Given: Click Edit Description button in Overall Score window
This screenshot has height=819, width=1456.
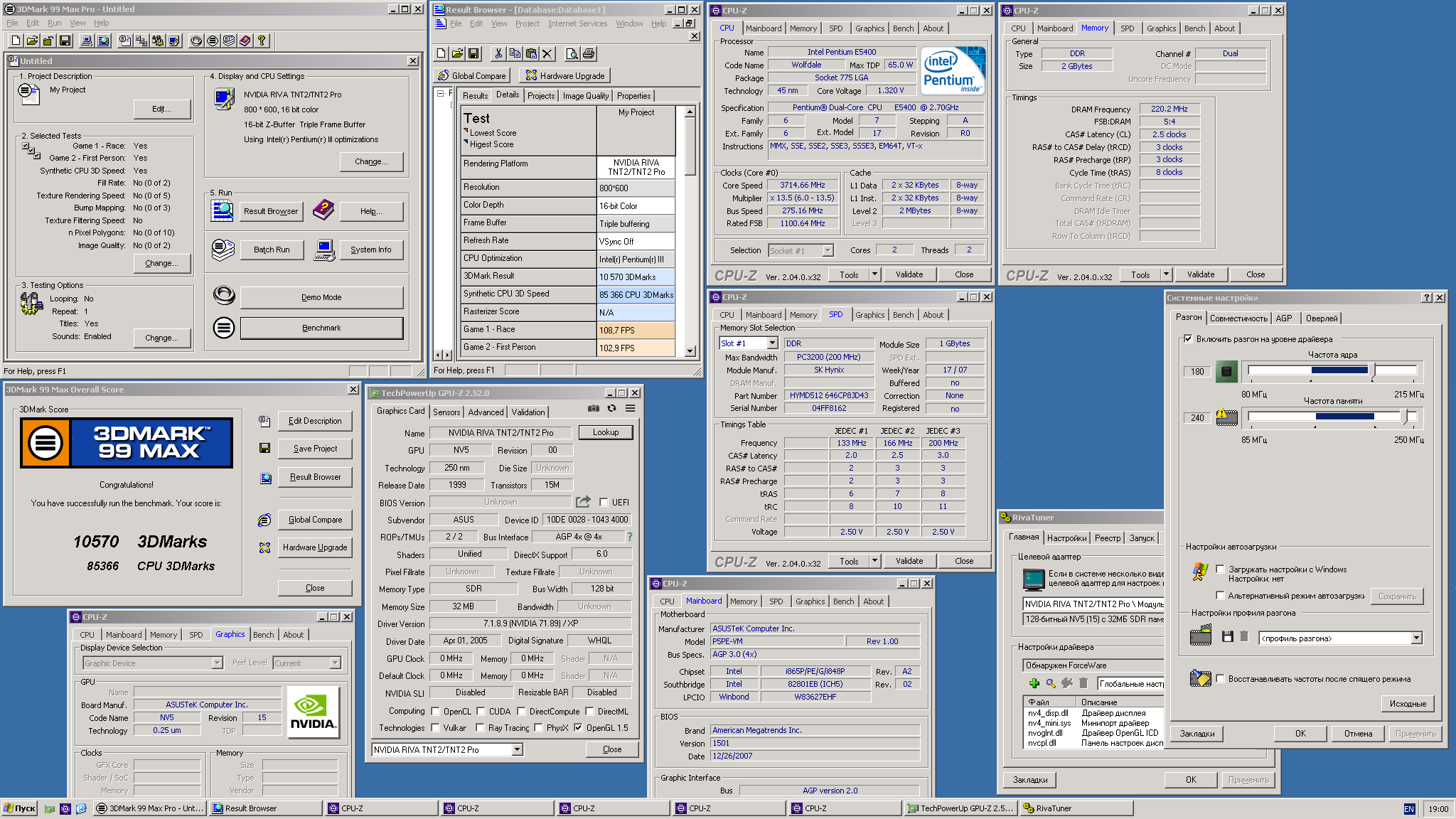Looking at the screenshot, I should click(315, 421).
